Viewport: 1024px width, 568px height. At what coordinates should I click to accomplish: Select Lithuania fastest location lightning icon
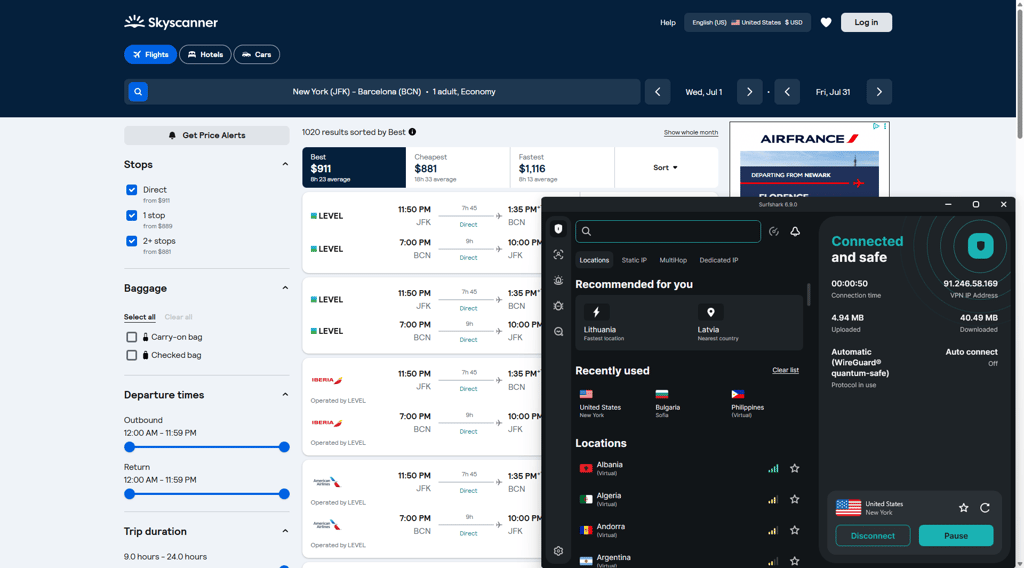click(596, 312)
